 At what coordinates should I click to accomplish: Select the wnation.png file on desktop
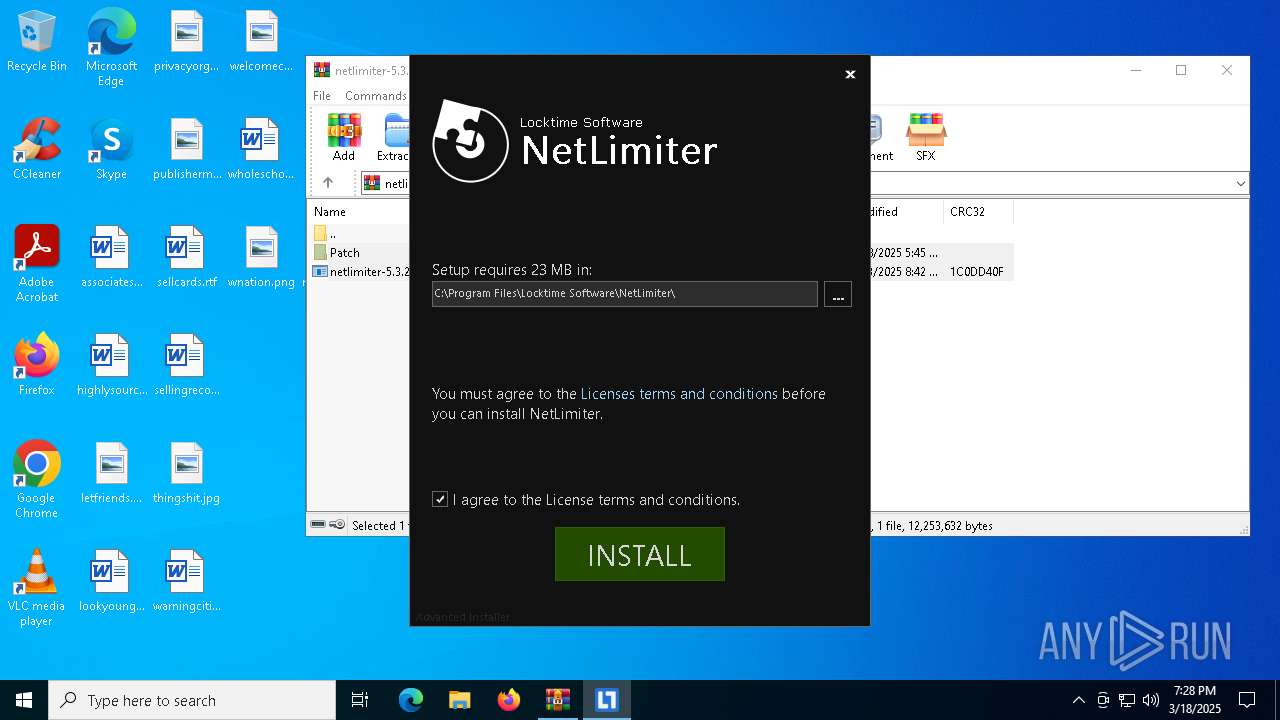261,258
